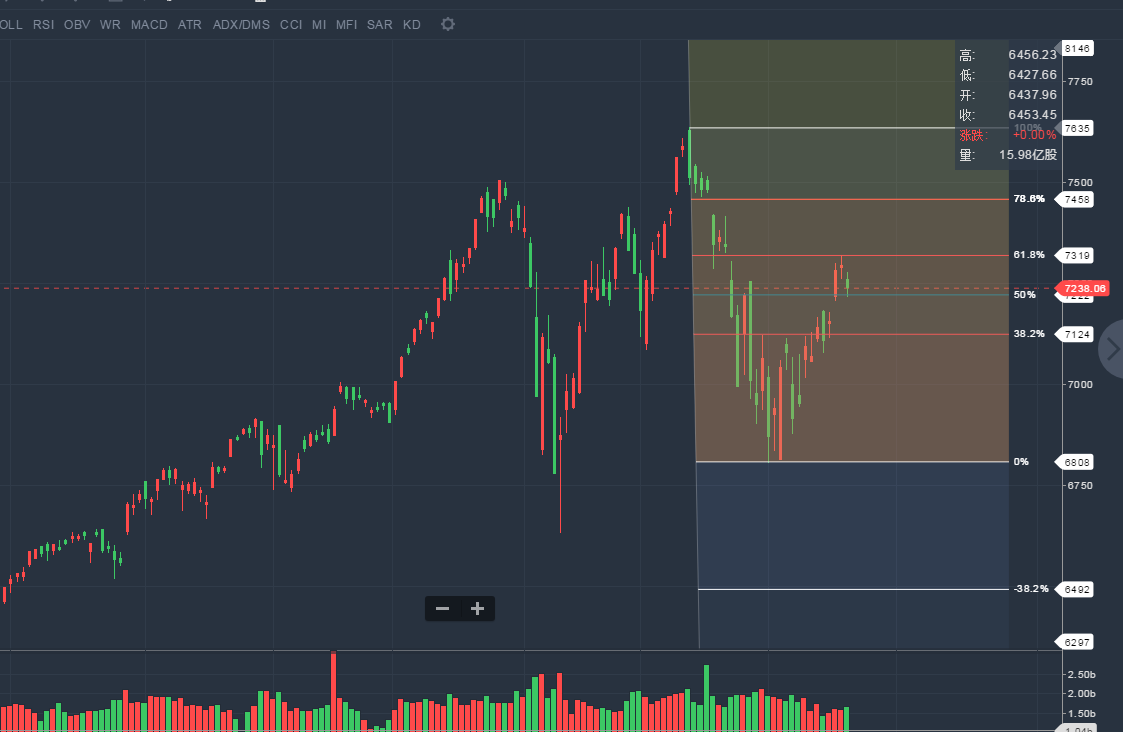Click the 7750 price axis label

click(x=1080, y=82)
